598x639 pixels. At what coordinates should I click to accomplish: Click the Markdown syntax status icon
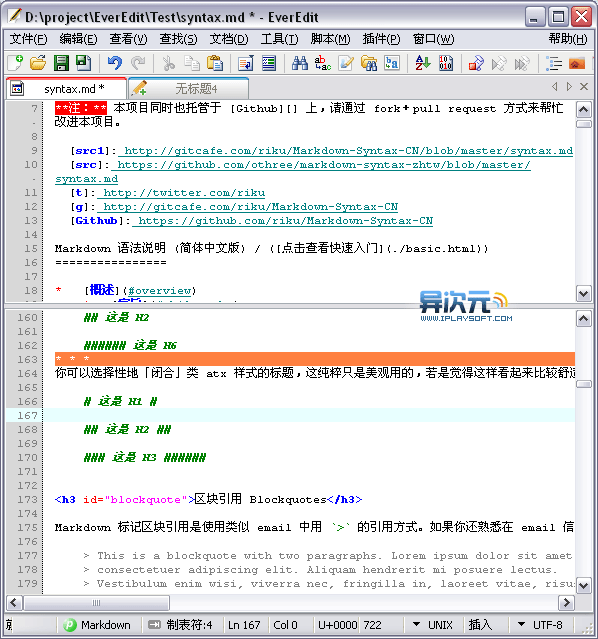(x=70, y=625)
